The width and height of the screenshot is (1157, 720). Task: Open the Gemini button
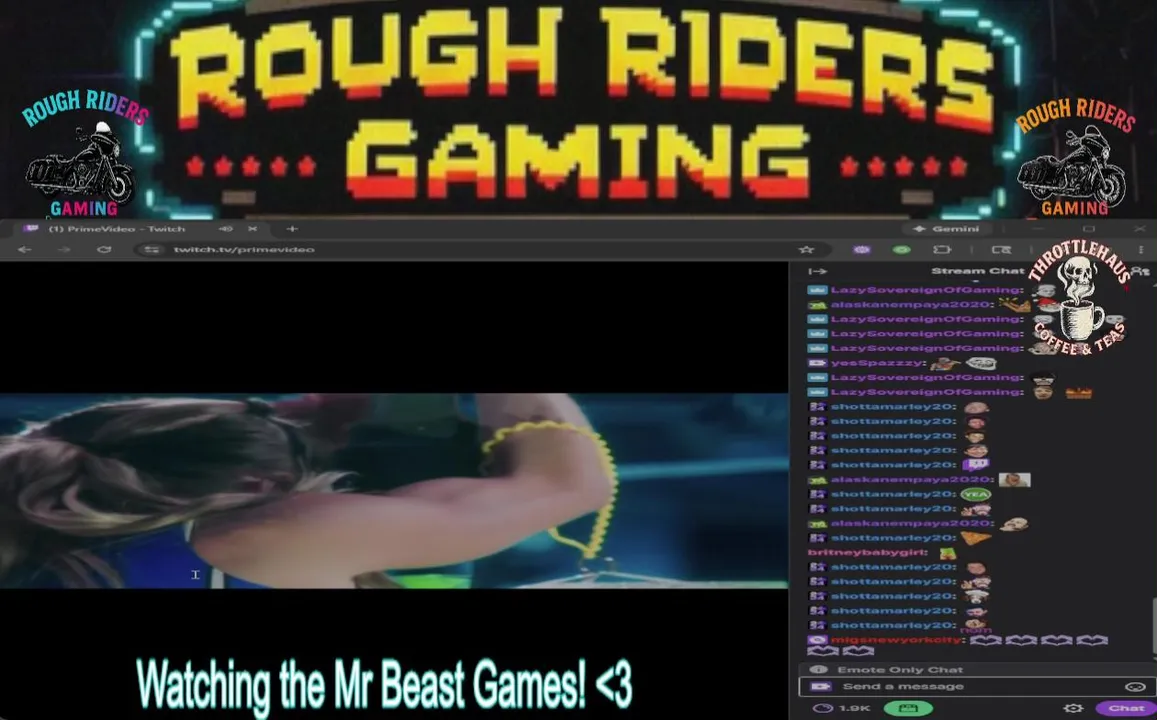pyautogui.click(x=947, y=229)
